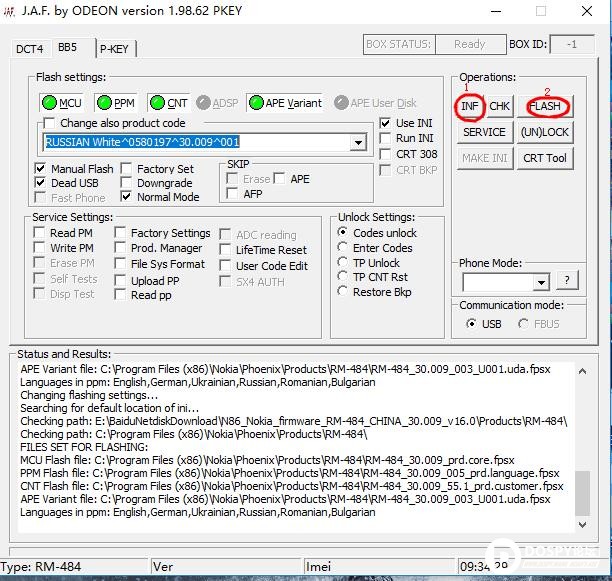The width and height of the screenshot is (612, 581).
Task: Click the 'Changing flashing settings…' log line
Action: click(x=89, y=395)
